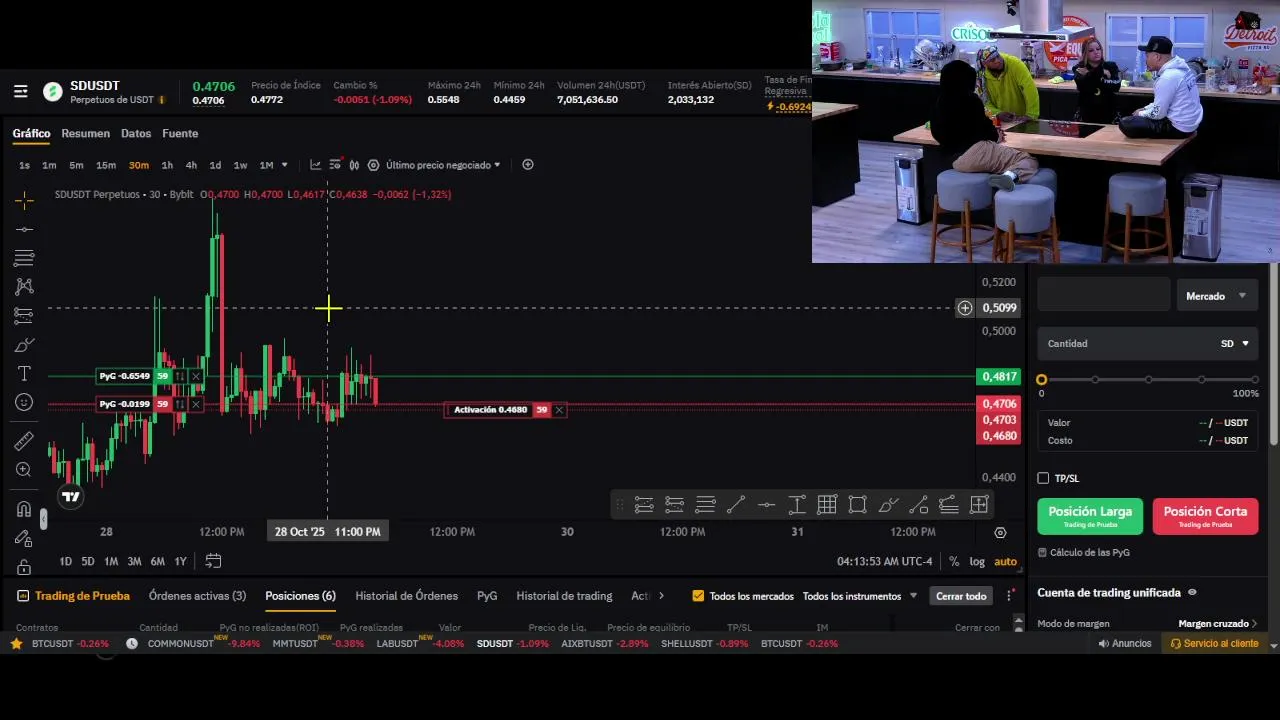Screen dimensions: 1280x720
Task: Select the ruler measure tool
Action: coord(24,441)
